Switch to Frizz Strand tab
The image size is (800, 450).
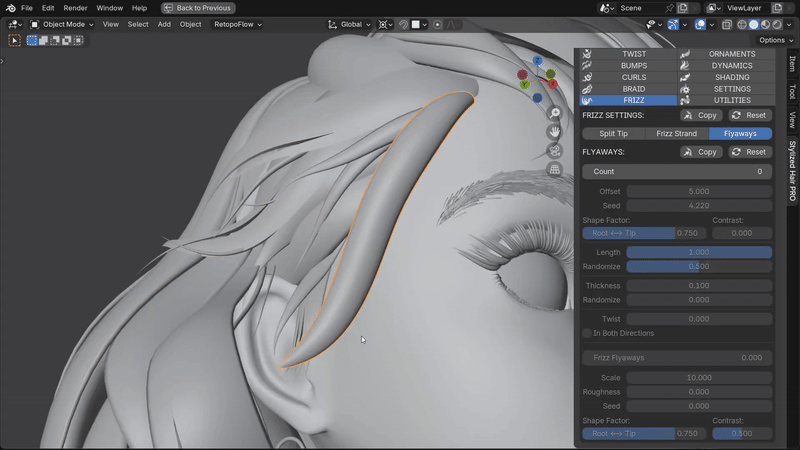(x=676, y=134)
